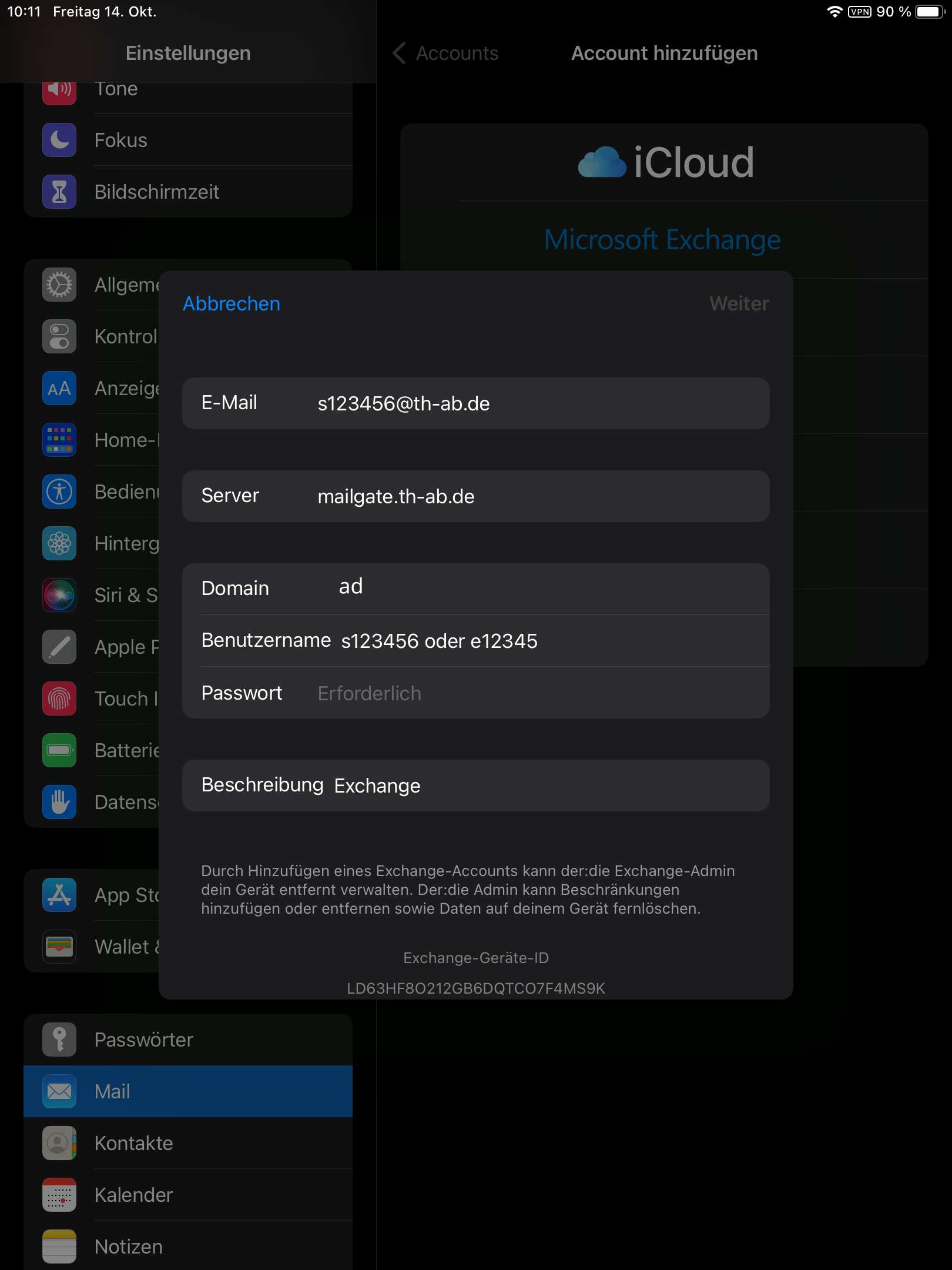
Task: Open the Batterie icon
Action: (x=59, y=750)
